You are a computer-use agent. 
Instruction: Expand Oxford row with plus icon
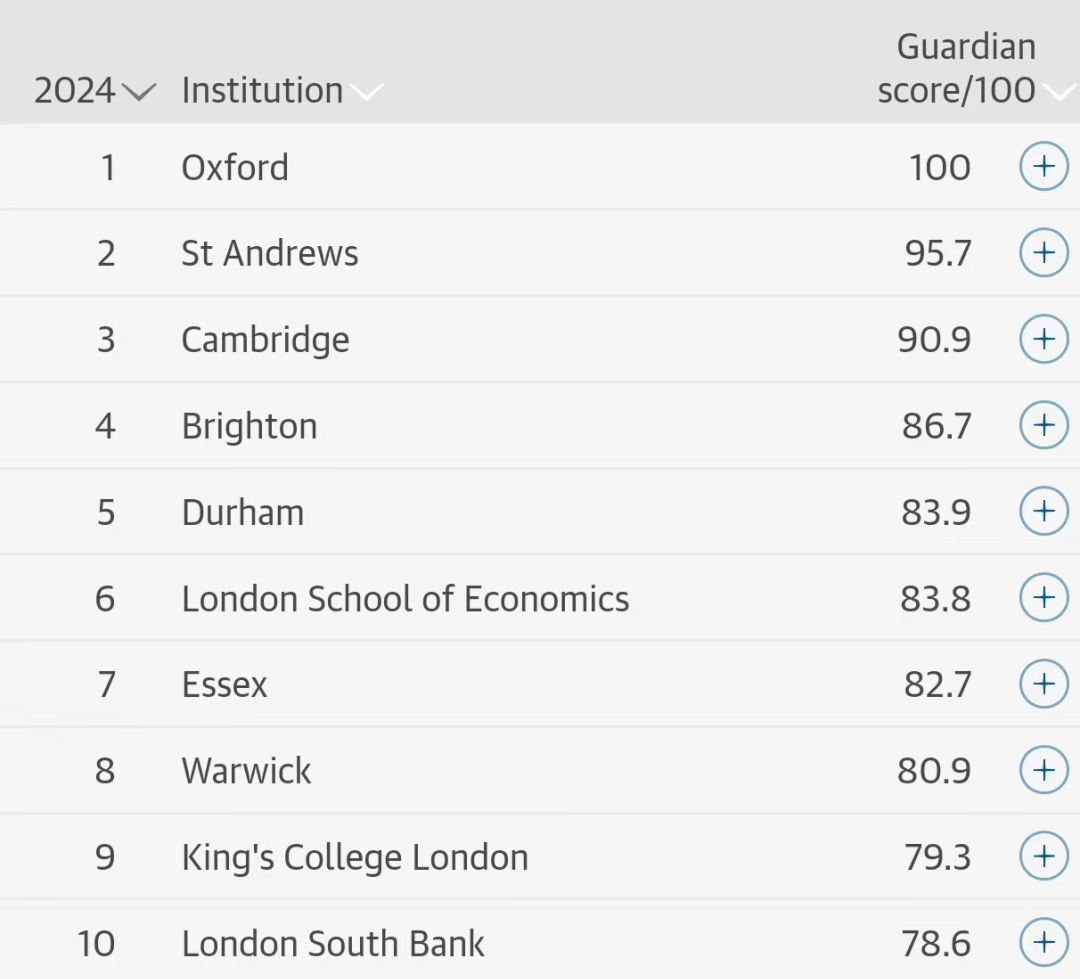1043,166
